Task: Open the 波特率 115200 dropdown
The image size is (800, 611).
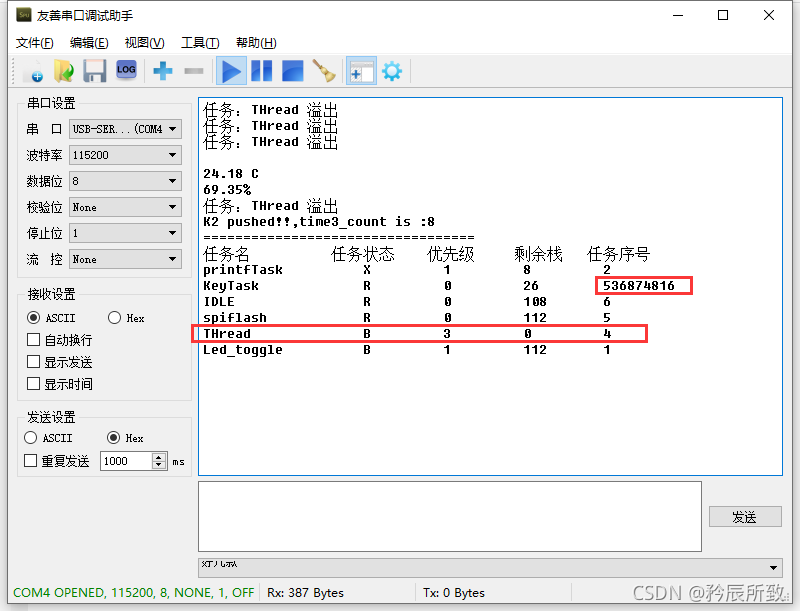Action: click(126, 155)
